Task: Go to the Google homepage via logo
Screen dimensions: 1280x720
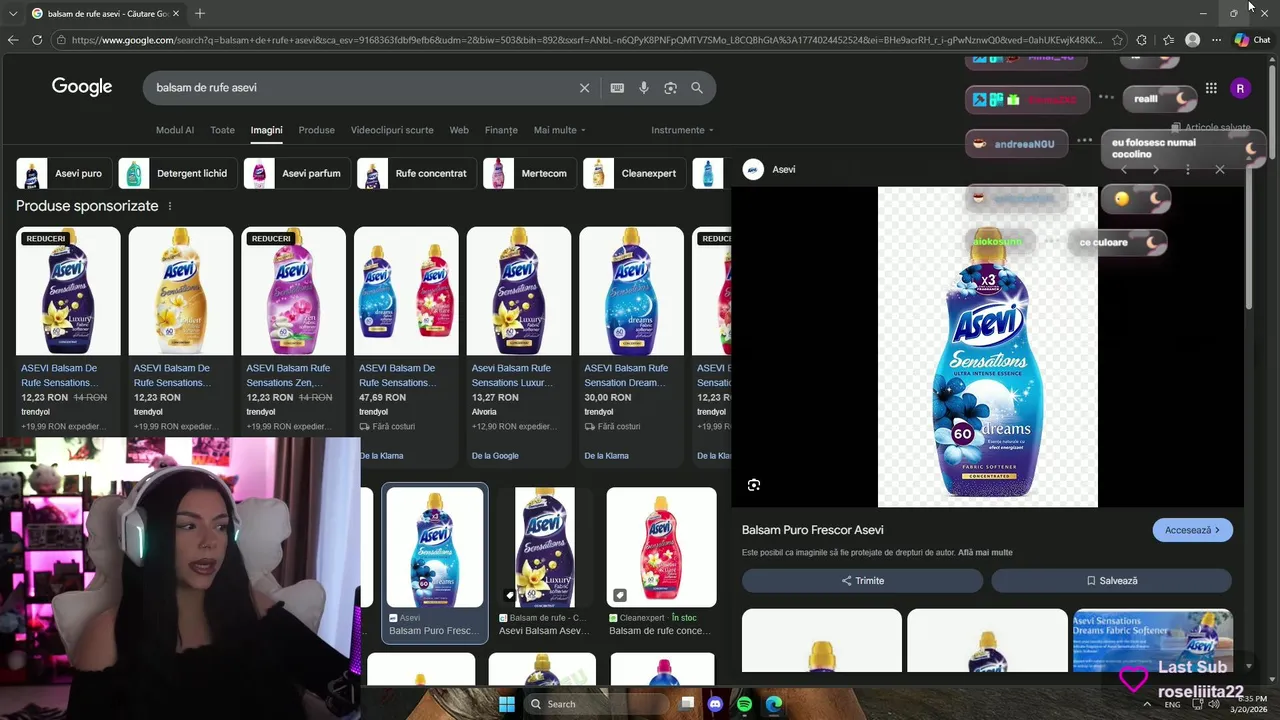Action: point(82,87)
